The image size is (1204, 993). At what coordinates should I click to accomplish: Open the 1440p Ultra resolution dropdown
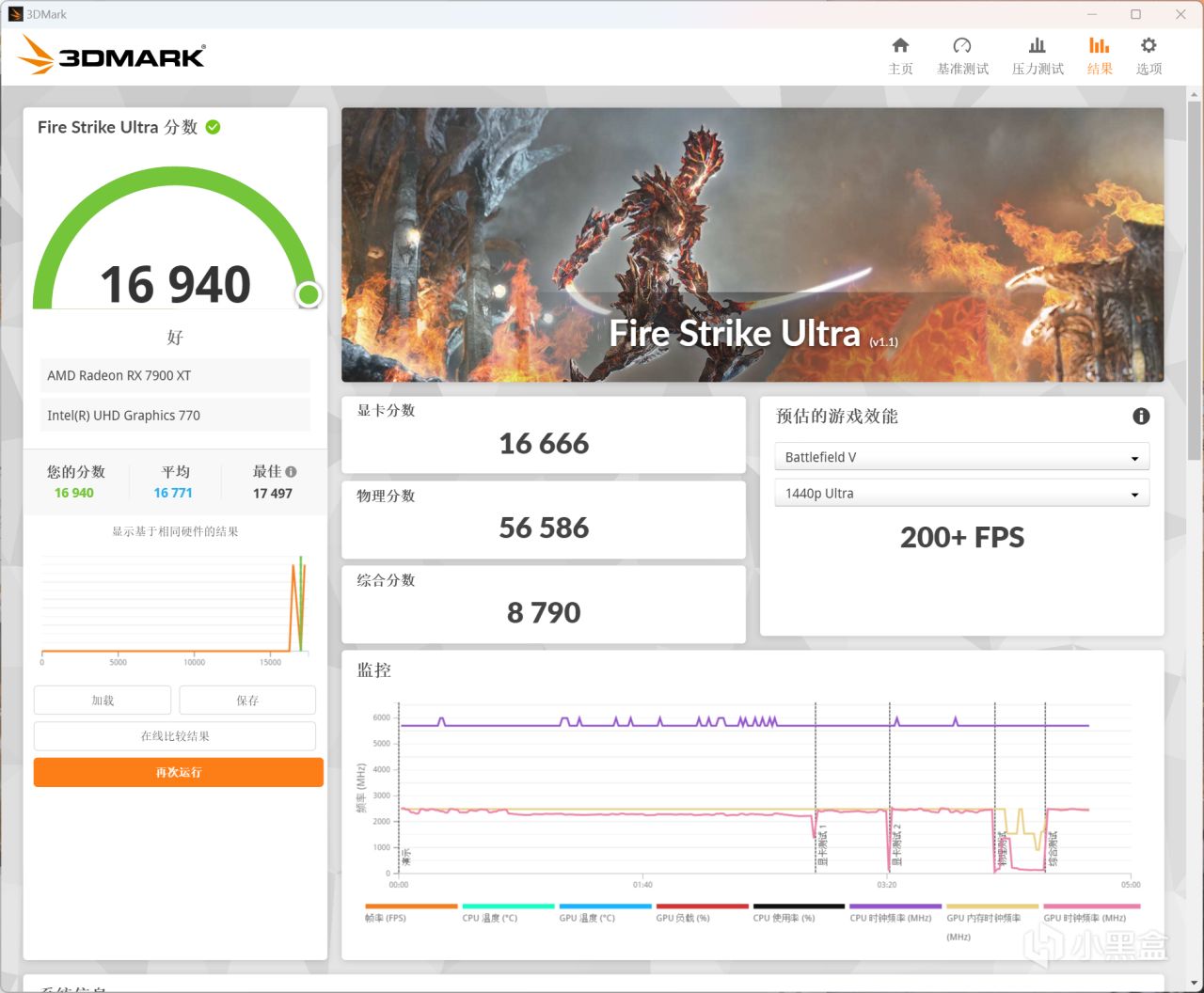pos(961,494)
